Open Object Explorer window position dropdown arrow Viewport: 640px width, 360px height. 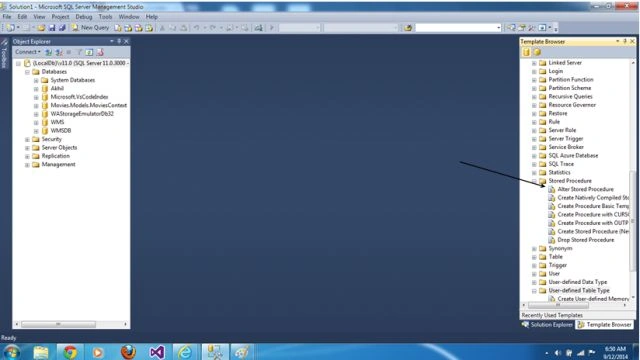(x=111, y=41)
